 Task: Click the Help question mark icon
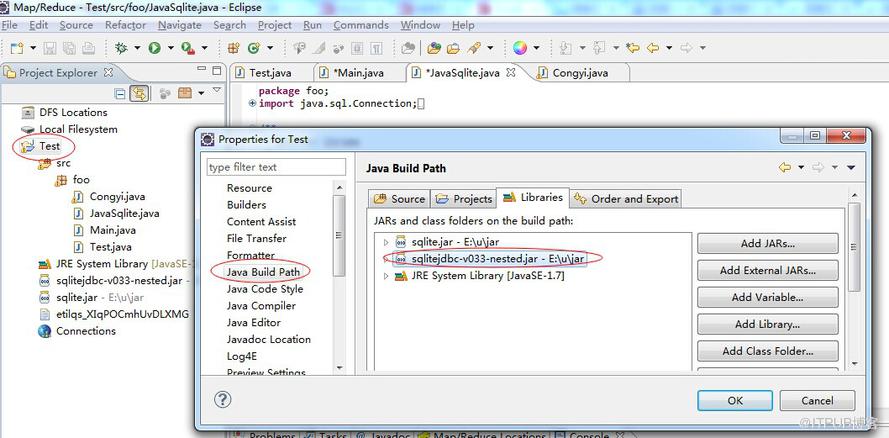click(x=222, y=399)
